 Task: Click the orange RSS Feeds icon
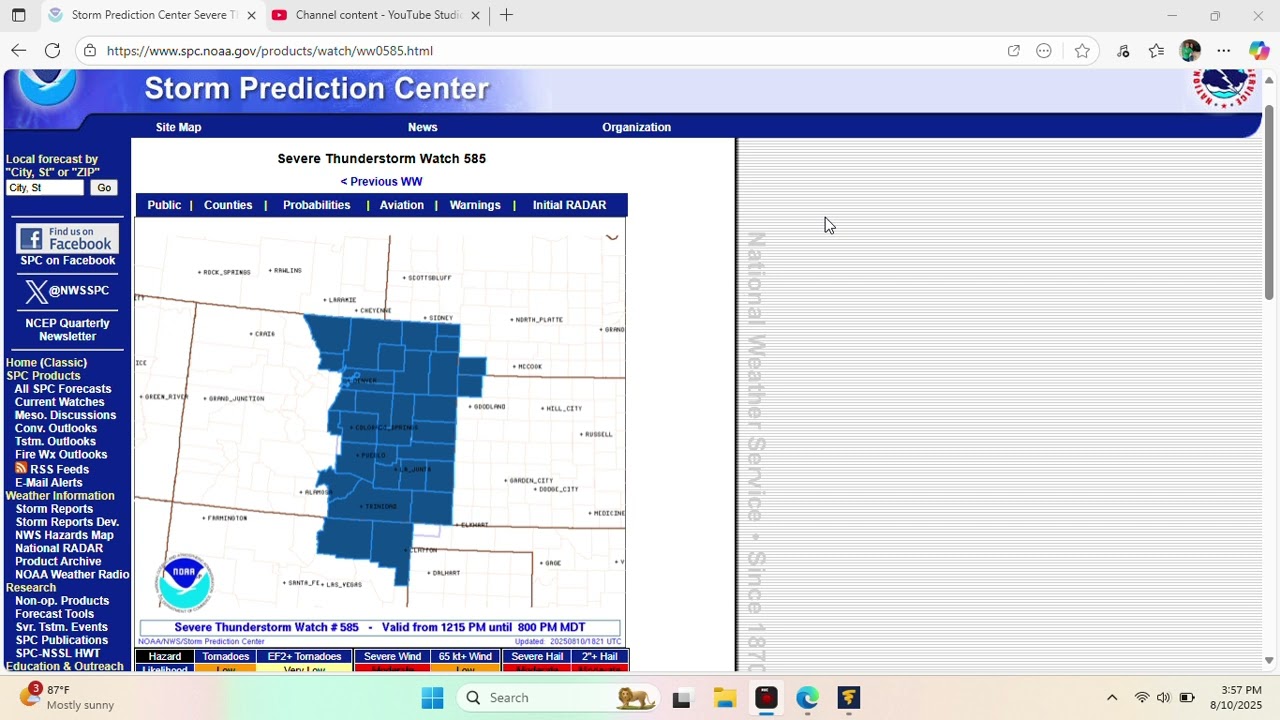tap(21, 468)
